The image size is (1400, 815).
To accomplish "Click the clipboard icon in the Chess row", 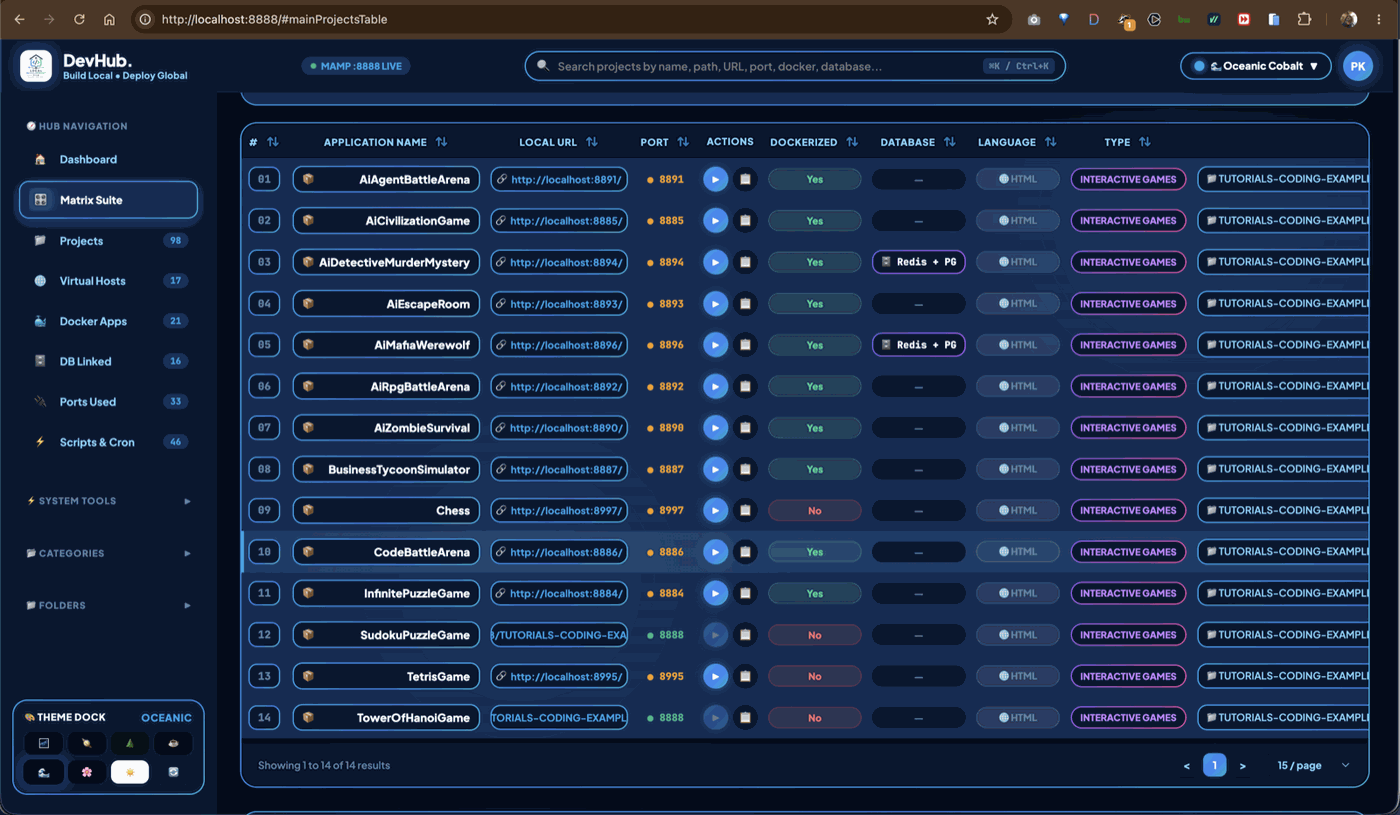I will pos(745,510).
